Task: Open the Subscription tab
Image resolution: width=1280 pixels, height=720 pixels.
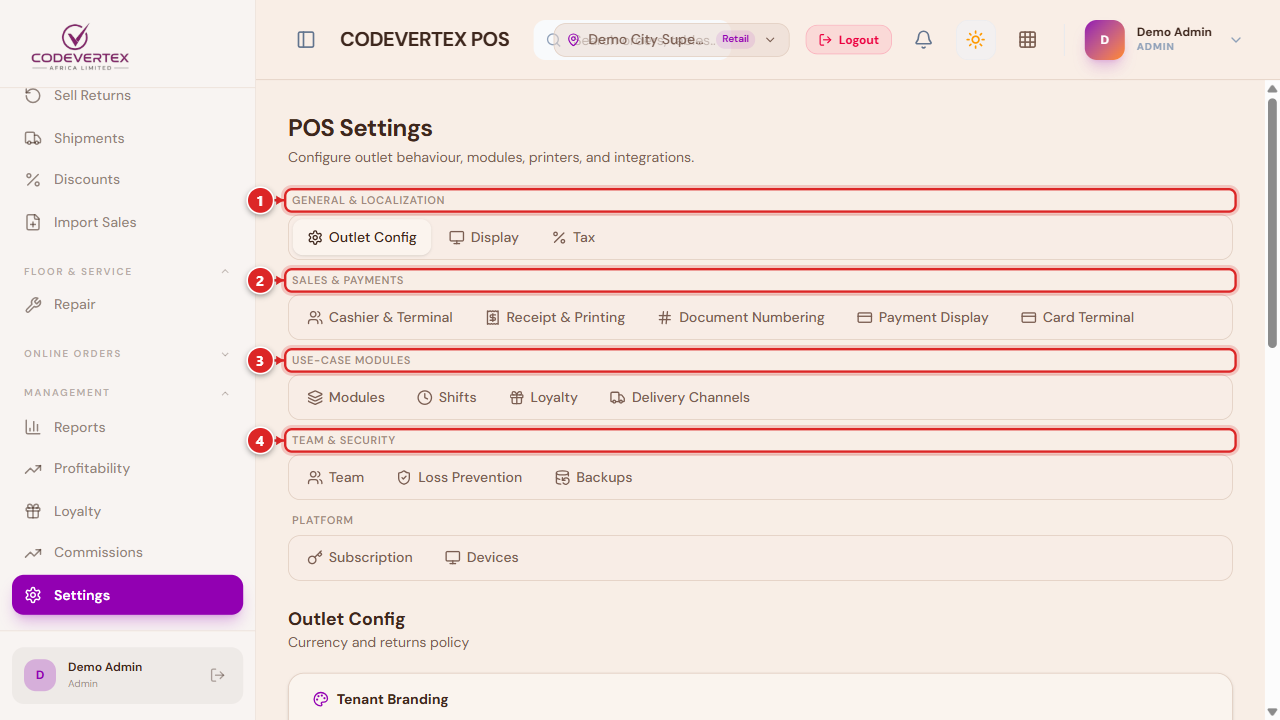Action: click(x=360, y=558)
